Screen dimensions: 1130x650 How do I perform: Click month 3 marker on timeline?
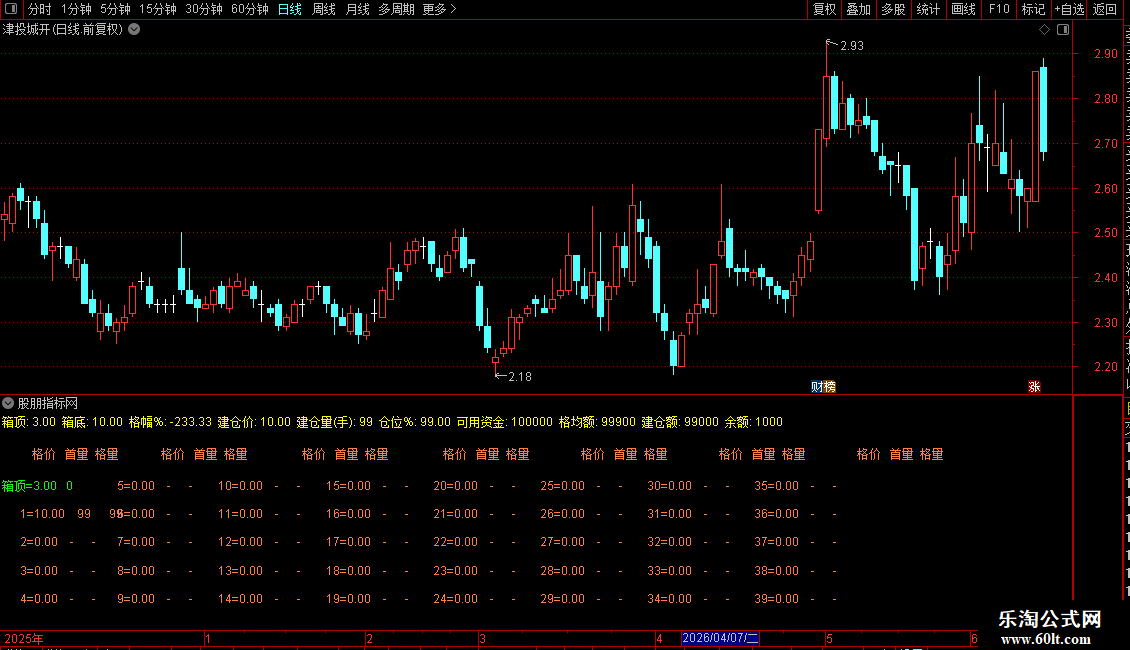pos(482,638)
